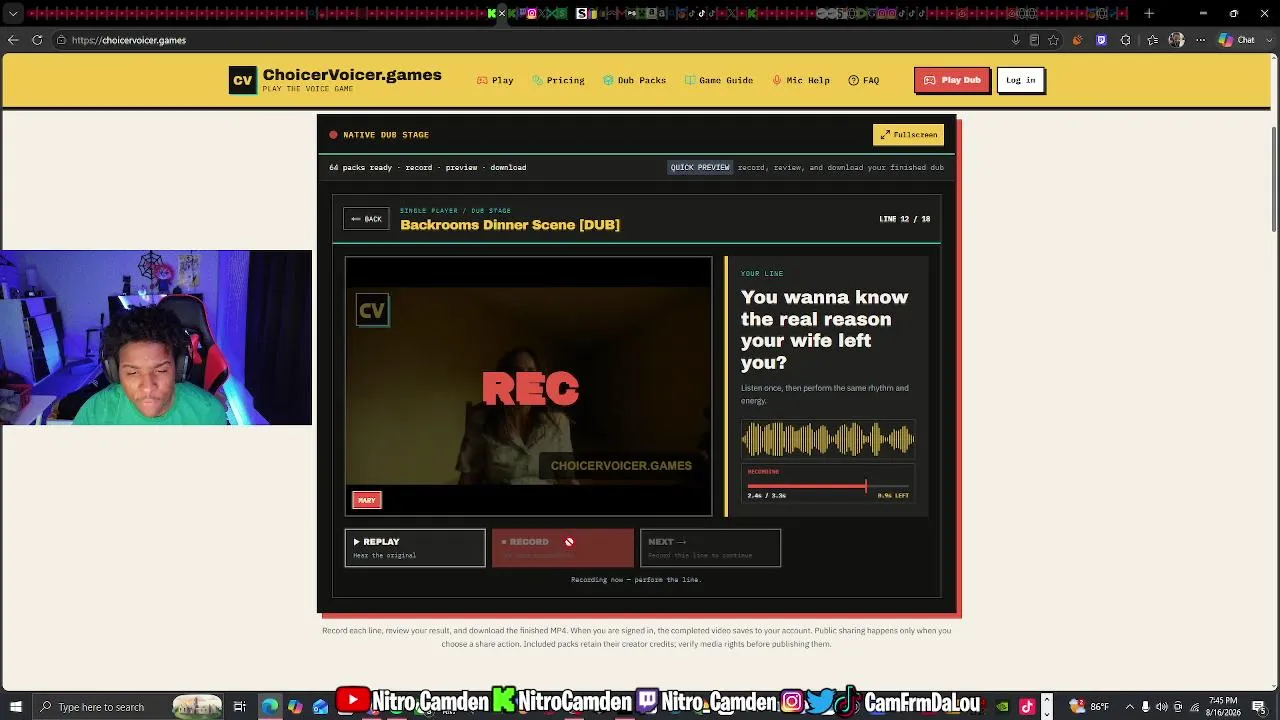Open the 86°F weather widget

(x=1088, y=707)
